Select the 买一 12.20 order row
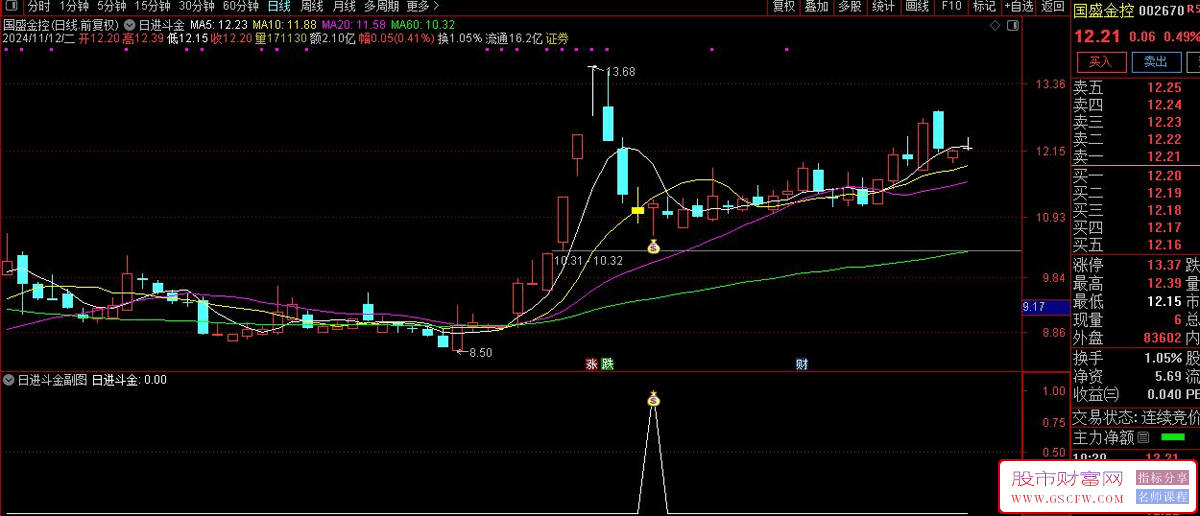The image size is (1200, 516). pos(1135,176)
